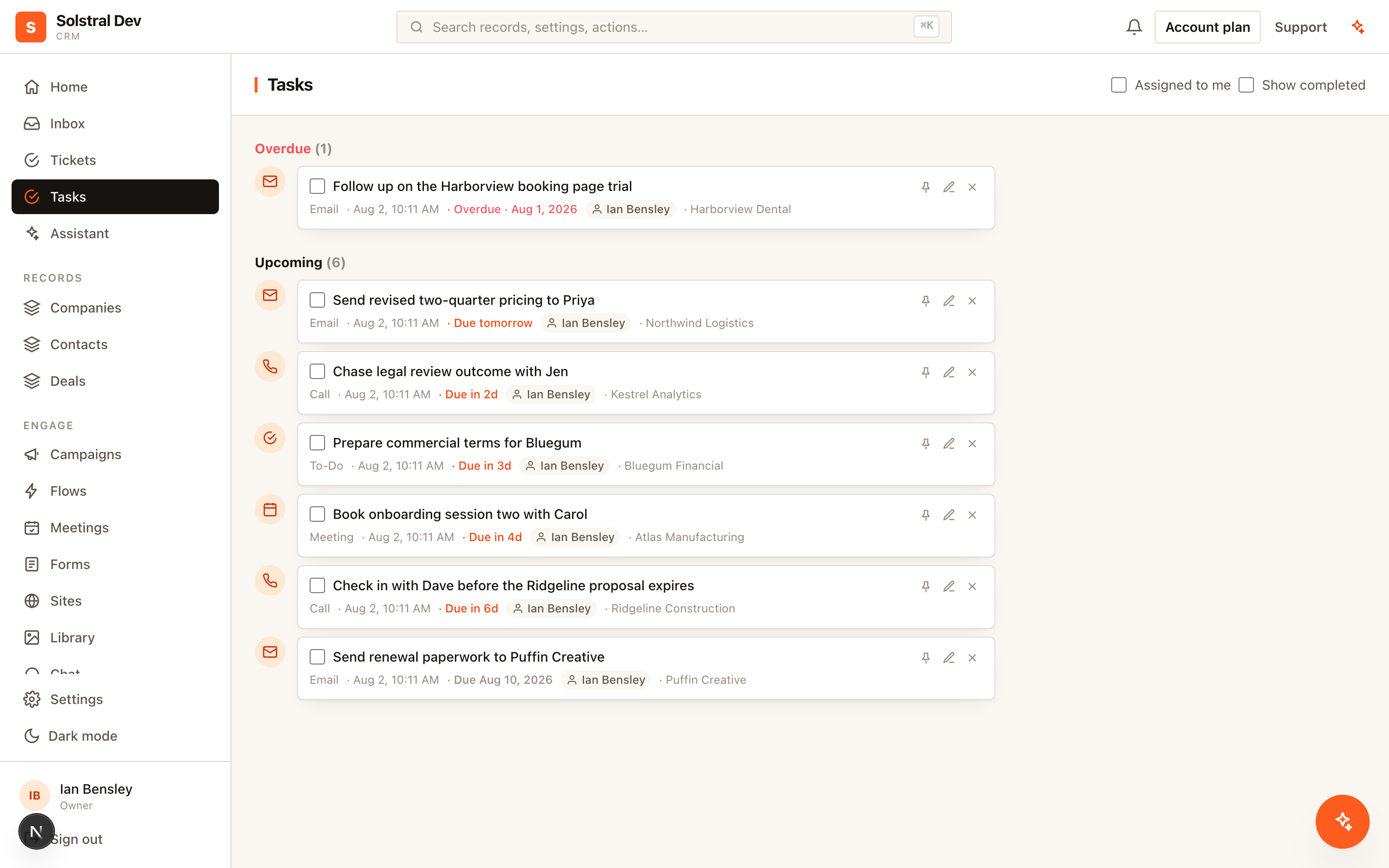Open Settings in the sidebar
The width and height of the screenshot is (1389, 868).
(x=115, y=699)
